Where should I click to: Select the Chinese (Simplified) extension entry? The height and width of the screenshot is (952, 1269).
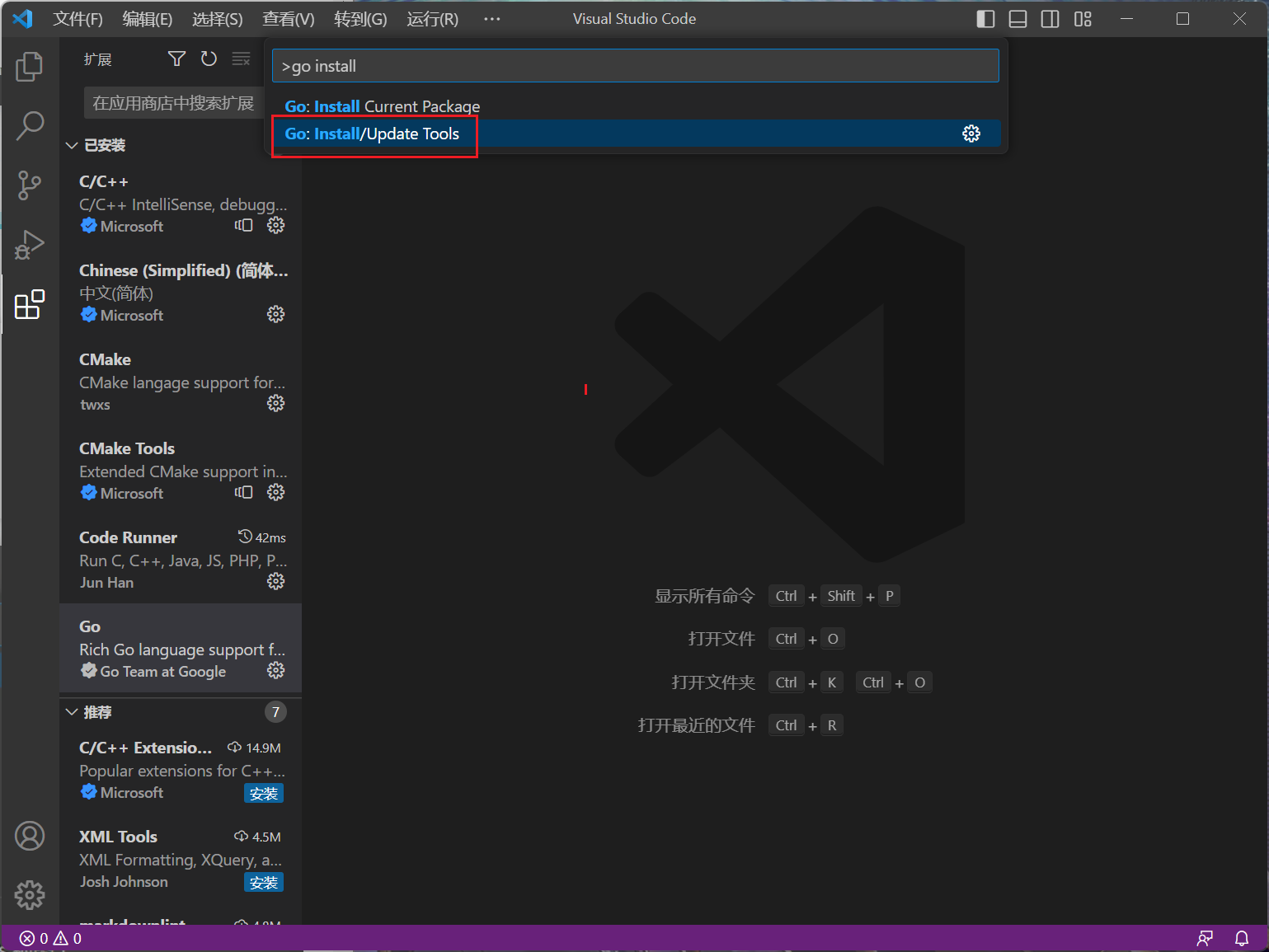pyautogui.click(x=181, y=292)
